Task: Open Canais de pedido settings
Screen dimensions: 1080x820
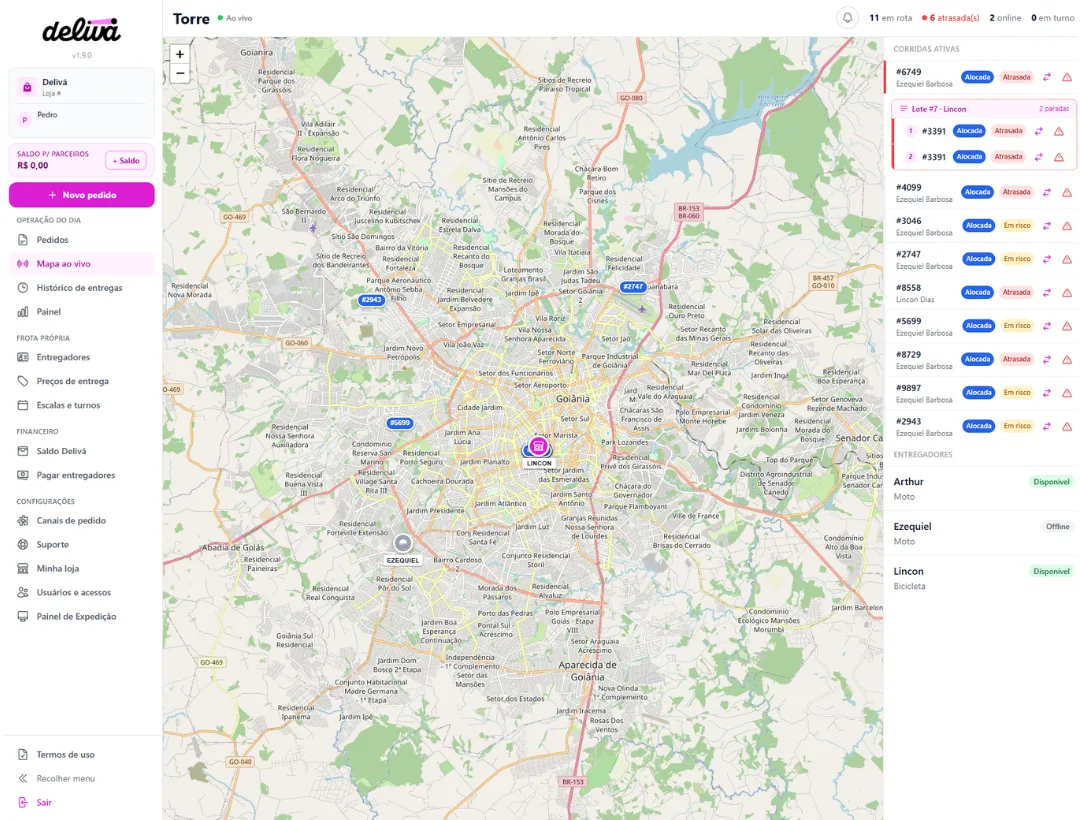Action: [x=81, y=521]
